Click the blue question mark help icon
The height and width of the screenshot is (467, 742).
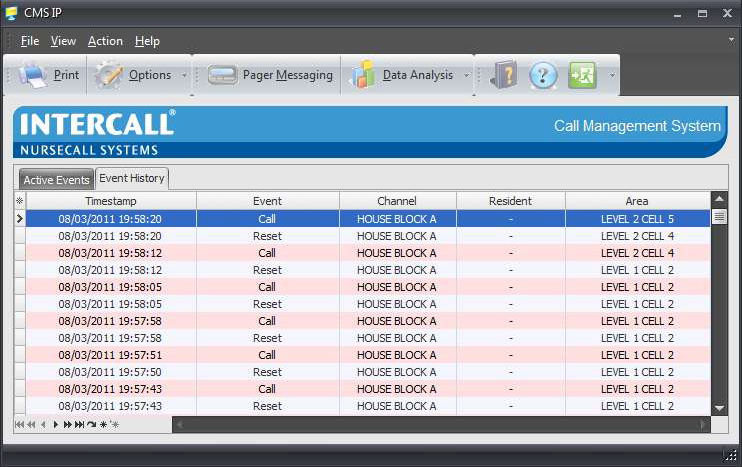pyautogui.click(x=543, y=75)
